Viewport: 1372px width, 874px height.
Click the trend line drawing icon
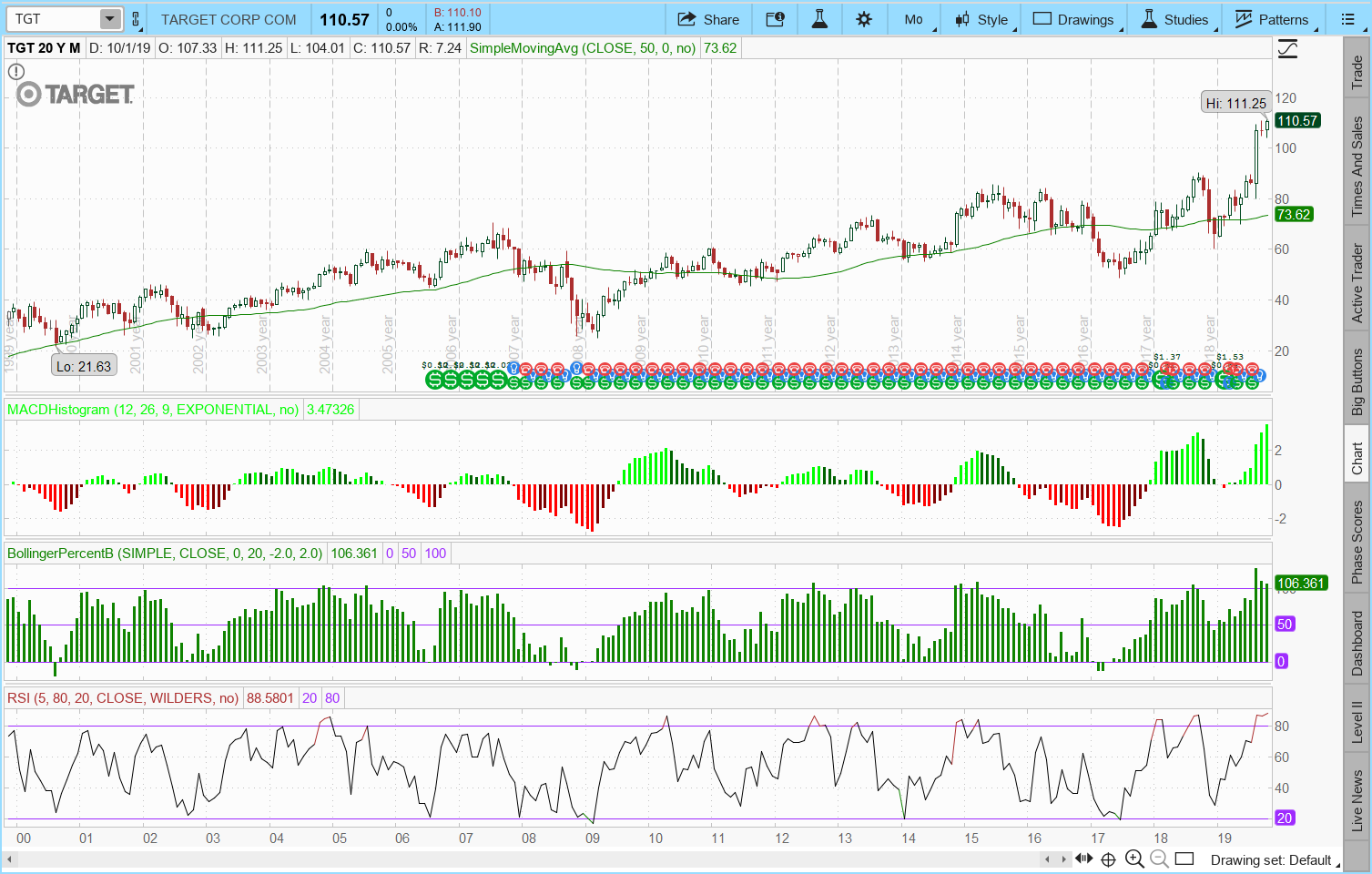pyautogui.click(x=1287, y=49)
